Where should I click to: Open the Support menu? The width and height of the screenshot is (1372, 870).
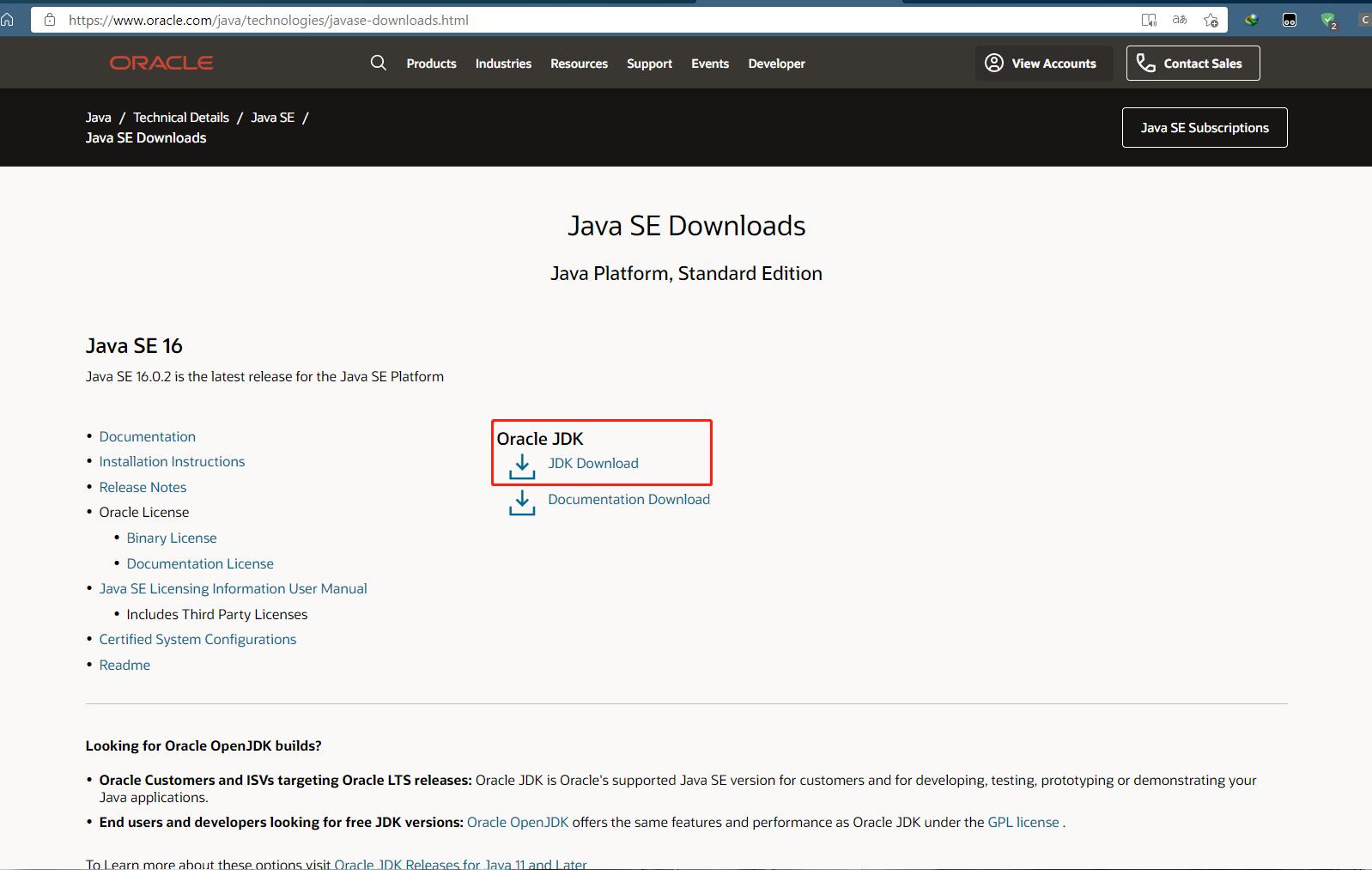coord(649,64)
